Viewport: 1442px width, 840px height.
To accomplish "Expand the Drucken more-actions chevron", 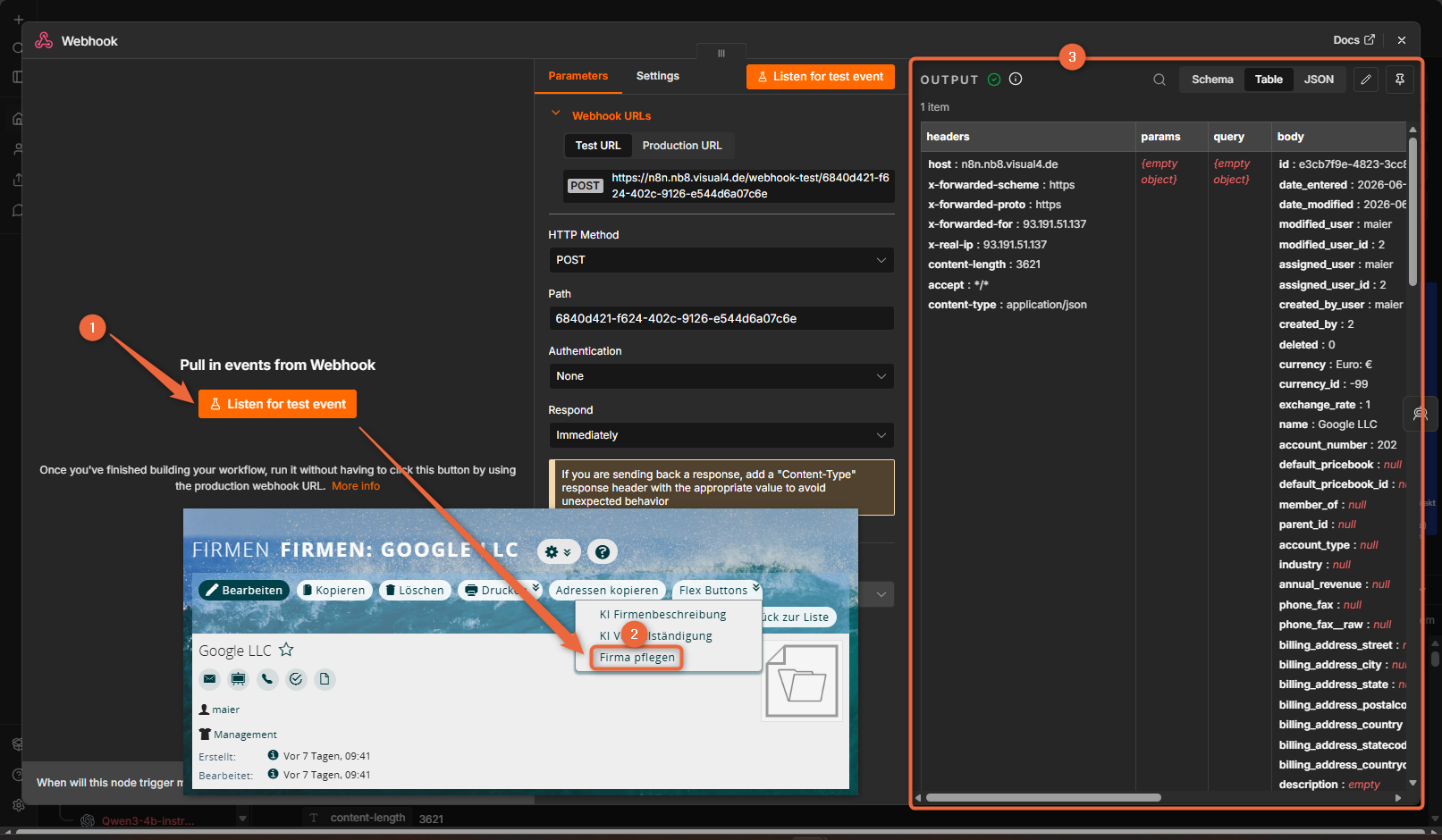I will tap(535, 588).
